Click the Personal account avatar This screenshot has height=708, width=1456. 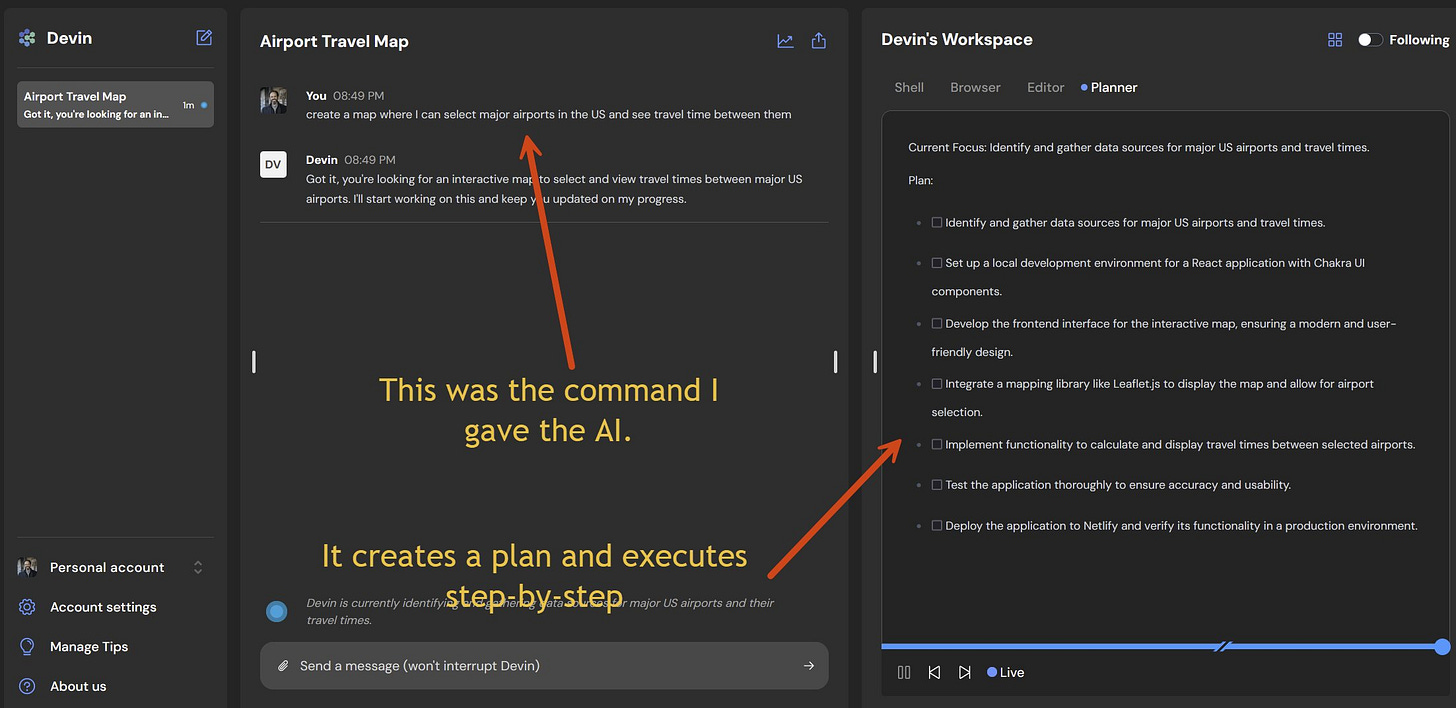click(27, 567)
